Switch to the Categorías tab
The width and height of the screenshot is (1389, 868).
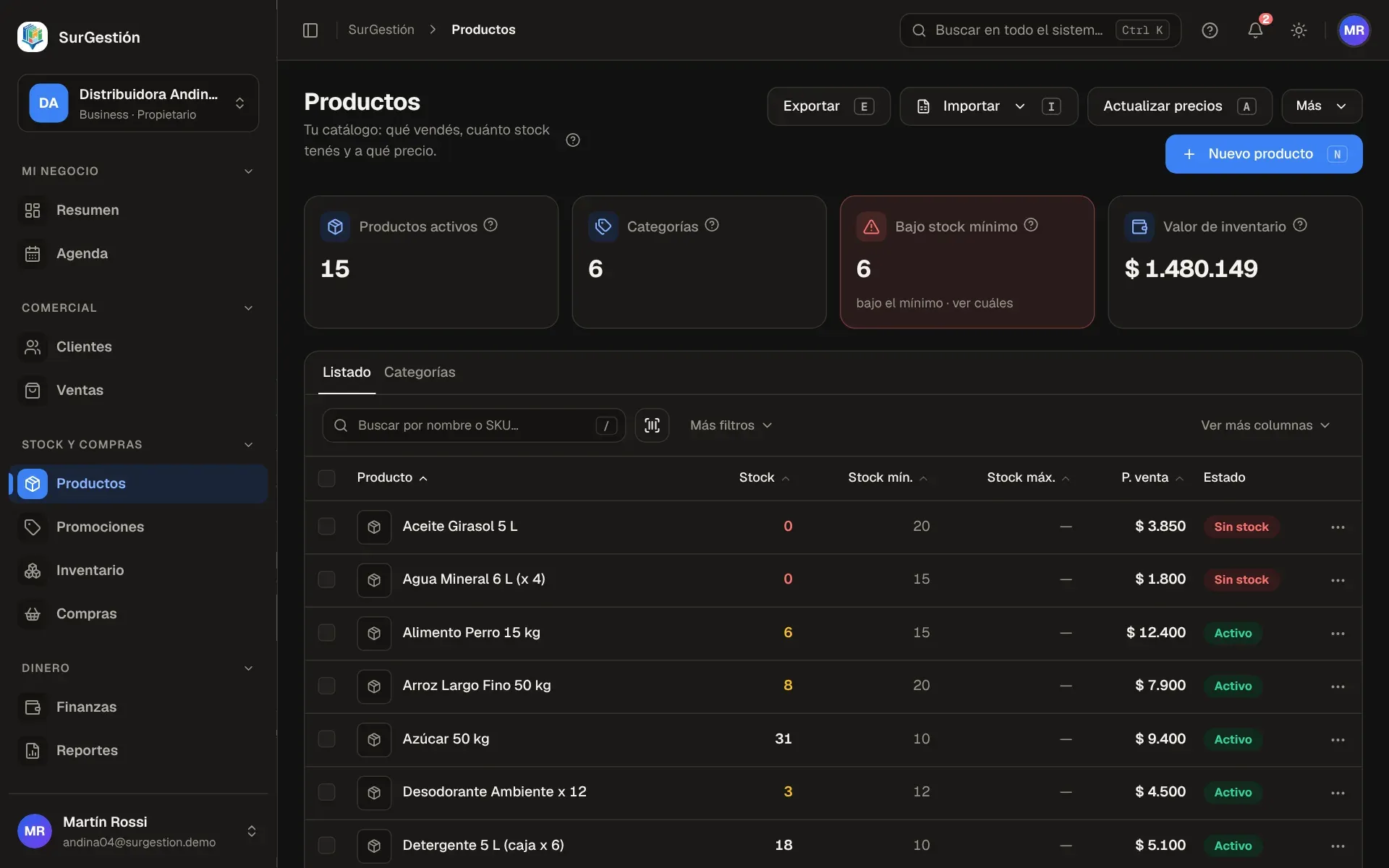[420, 373]
